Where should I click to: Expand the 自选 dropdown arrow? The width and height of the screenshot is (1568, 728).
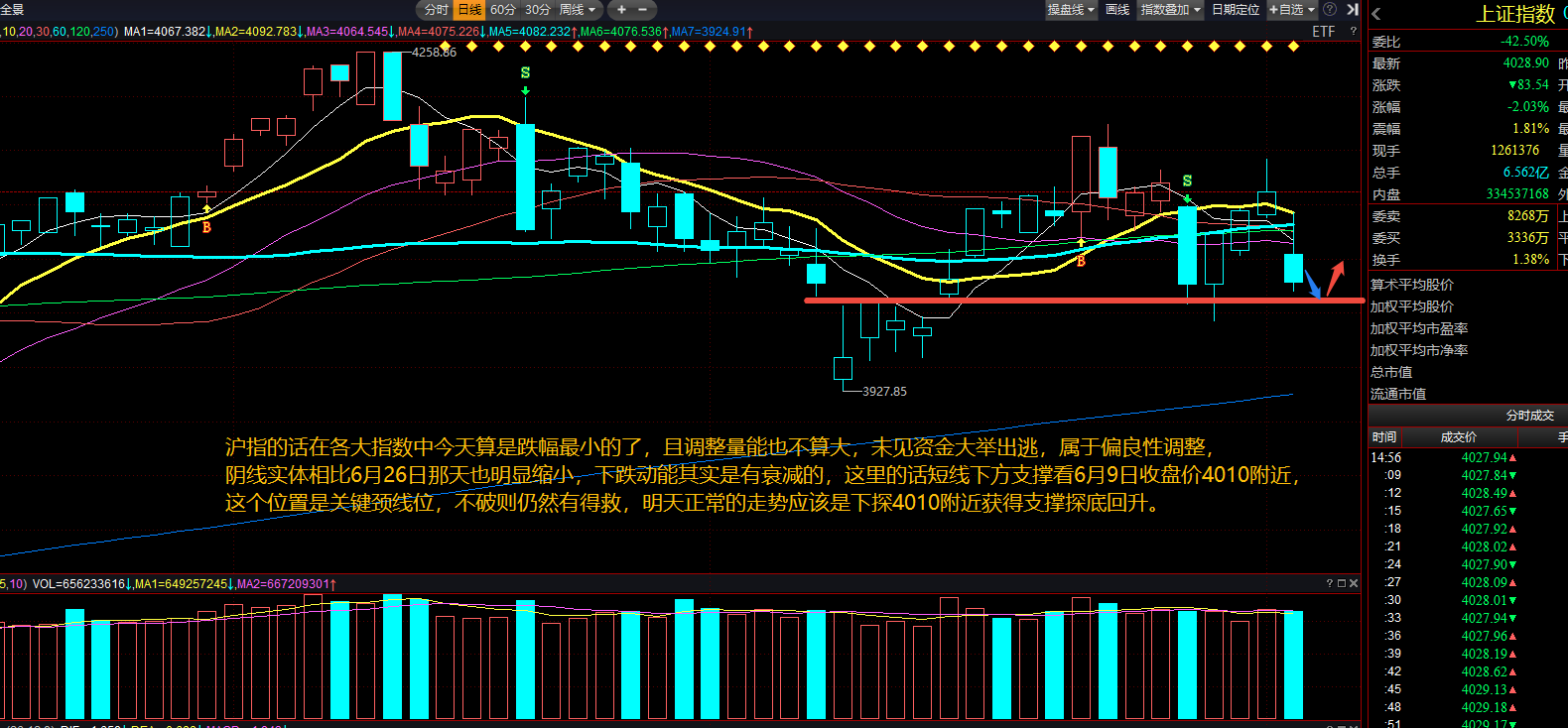pyautogui.click(x=1312, y=10)
